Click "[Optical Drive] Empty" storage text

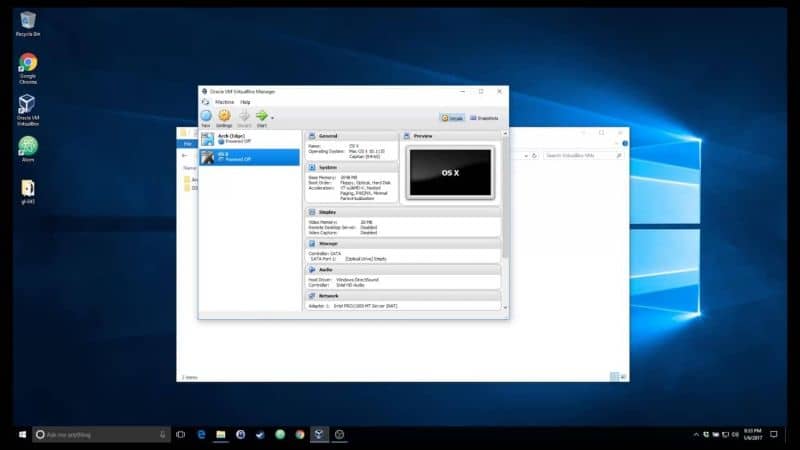(366, 259)
